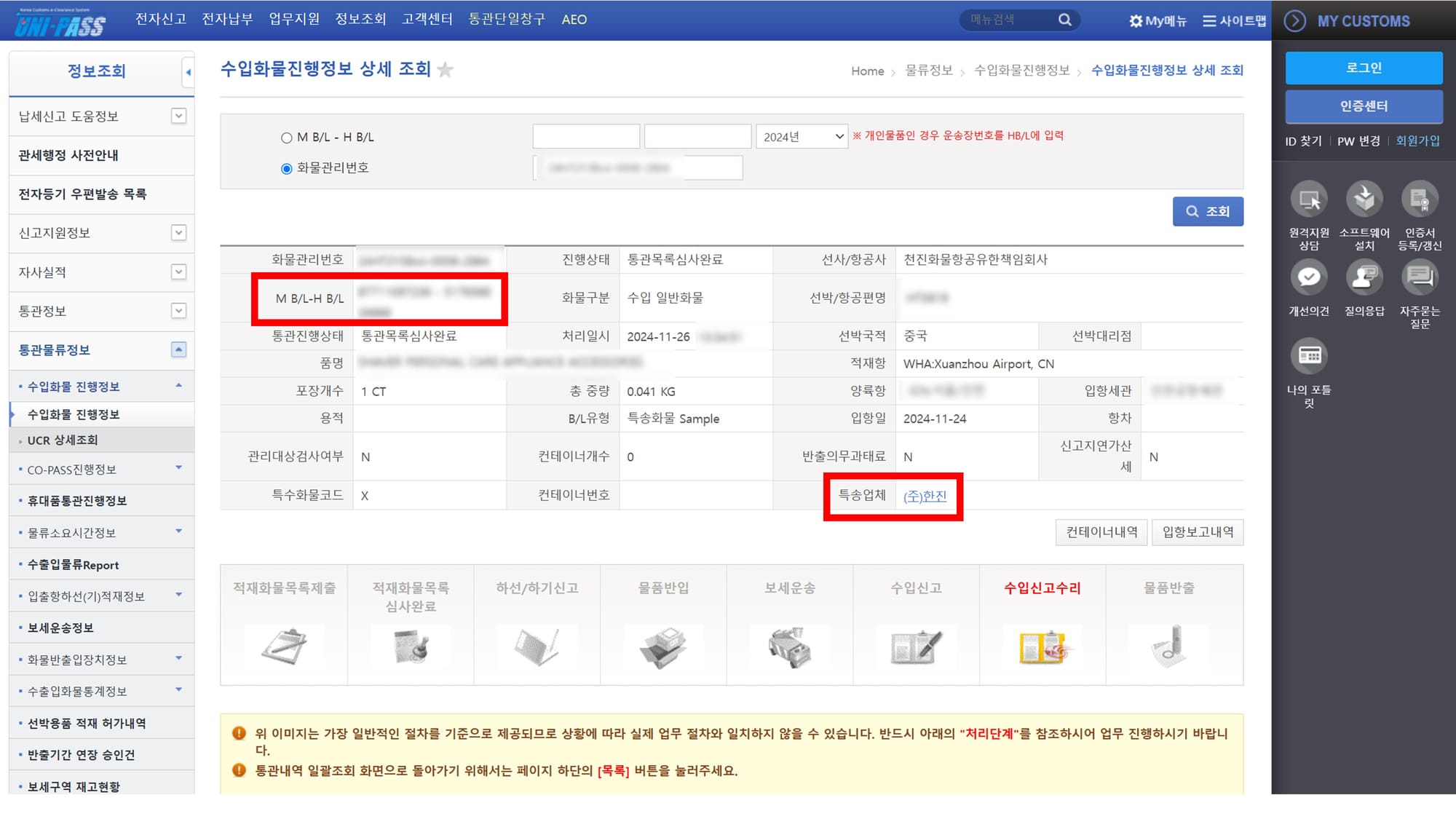Select the 화물관리번호 radio button
1456x819 pixels.
click(286, 167)
